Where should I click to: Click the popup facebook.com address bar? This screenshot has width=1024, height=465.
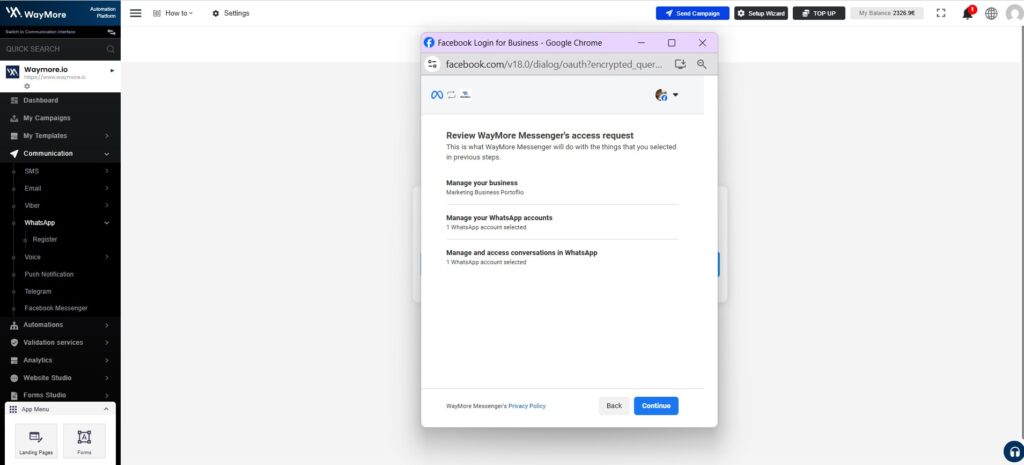click(554, 64)
